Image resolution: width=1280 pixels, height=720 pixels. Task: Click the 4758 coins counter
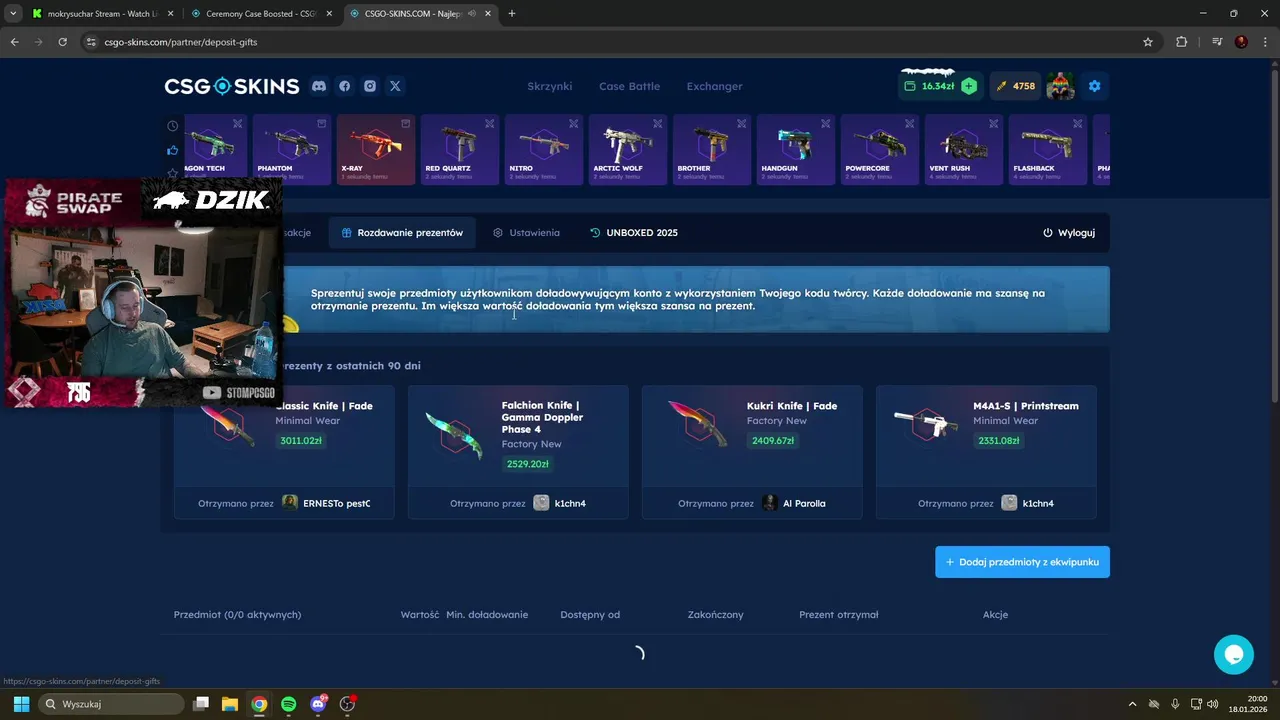(1015, 86)
